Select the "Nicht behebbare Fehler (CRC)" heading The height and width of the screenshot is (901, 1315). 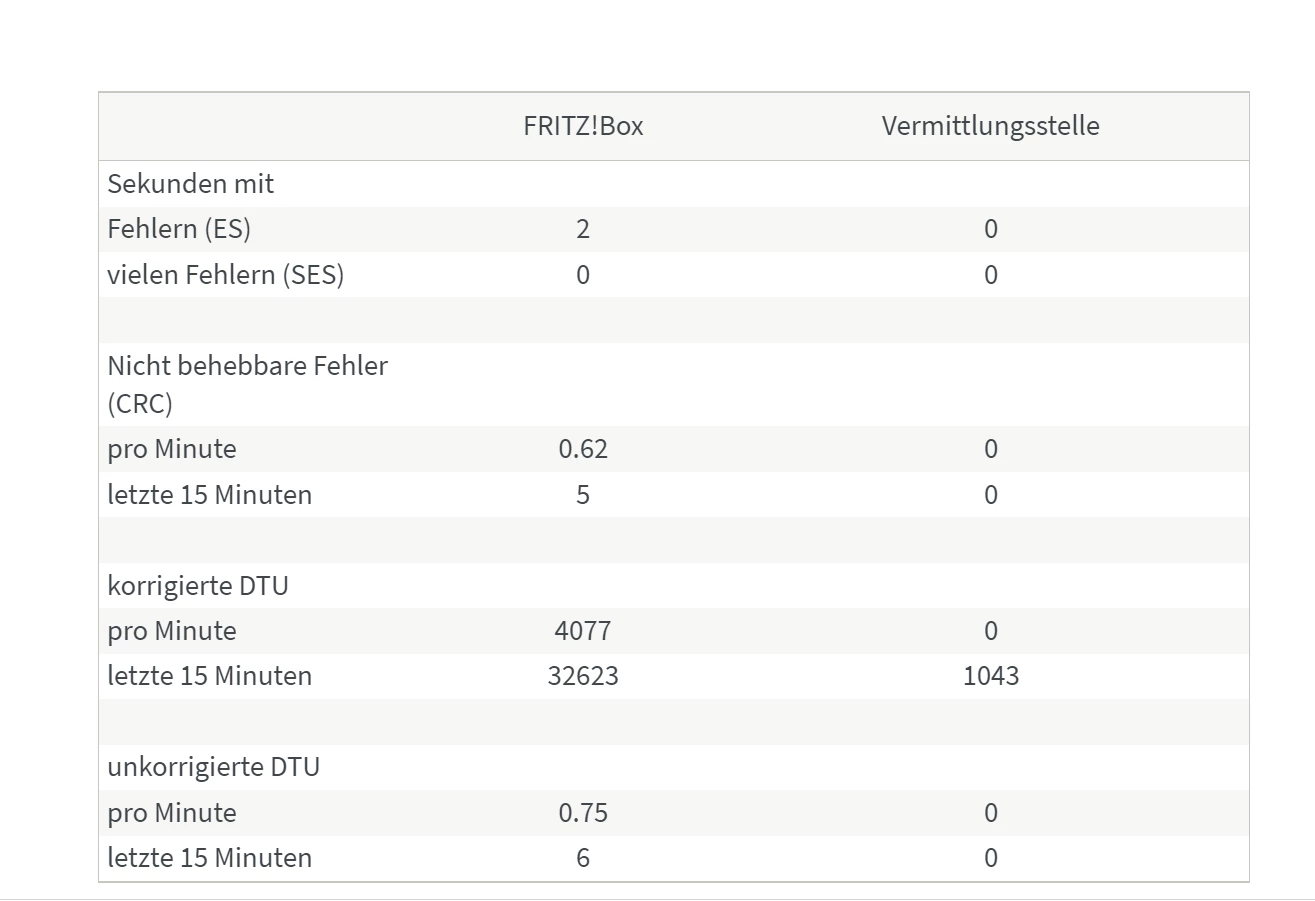point(247,384)
